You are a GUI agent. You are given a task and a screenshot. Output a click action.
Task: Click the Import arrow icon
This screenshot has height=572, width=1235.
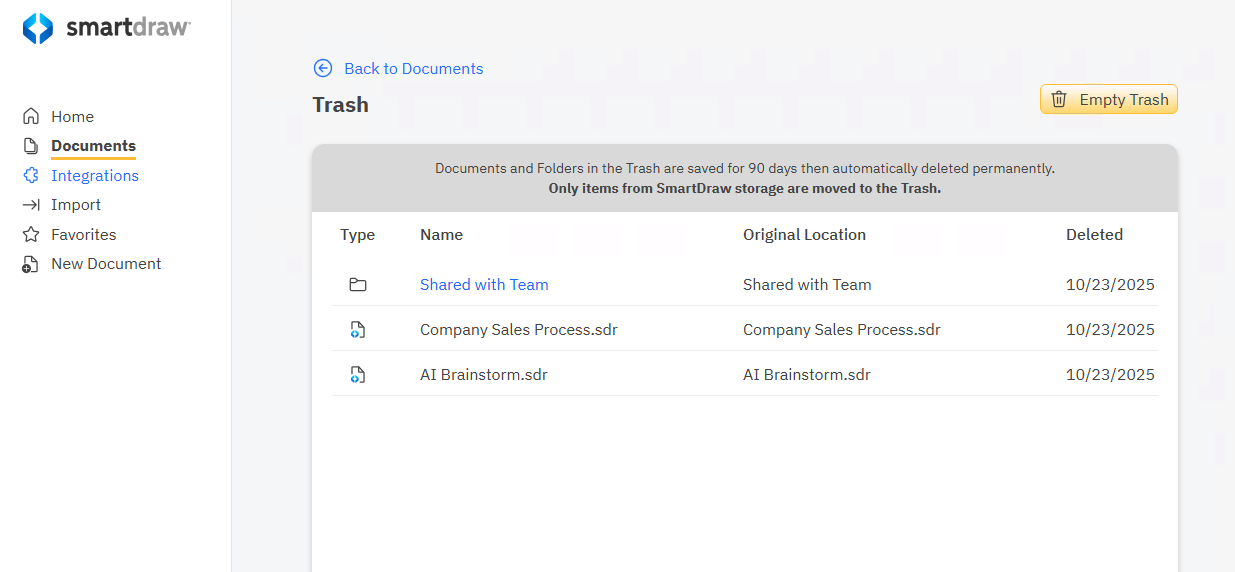point(31,205)
